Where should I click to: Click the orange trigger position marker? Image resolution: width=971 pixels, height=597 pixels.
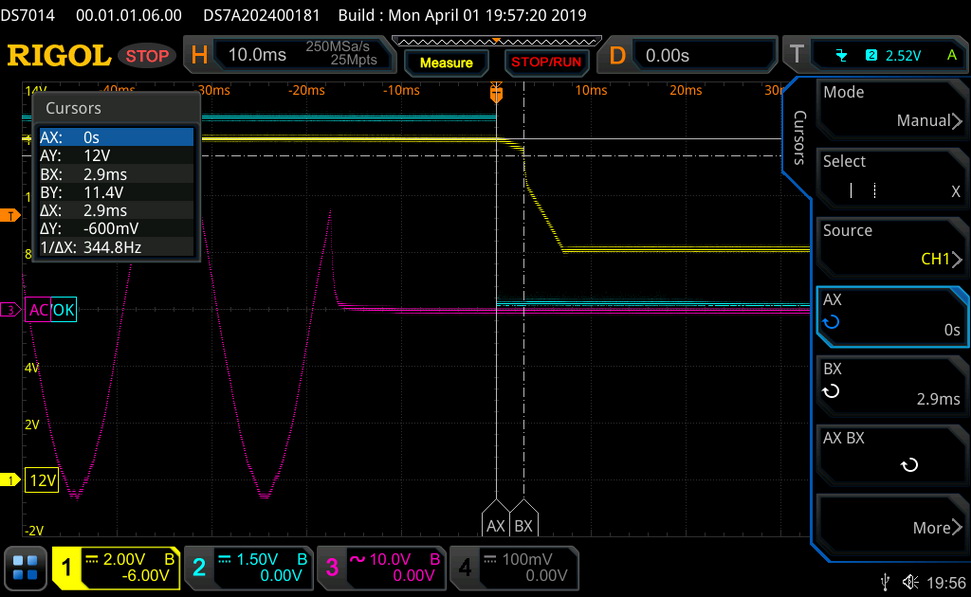tap(496, 94)
